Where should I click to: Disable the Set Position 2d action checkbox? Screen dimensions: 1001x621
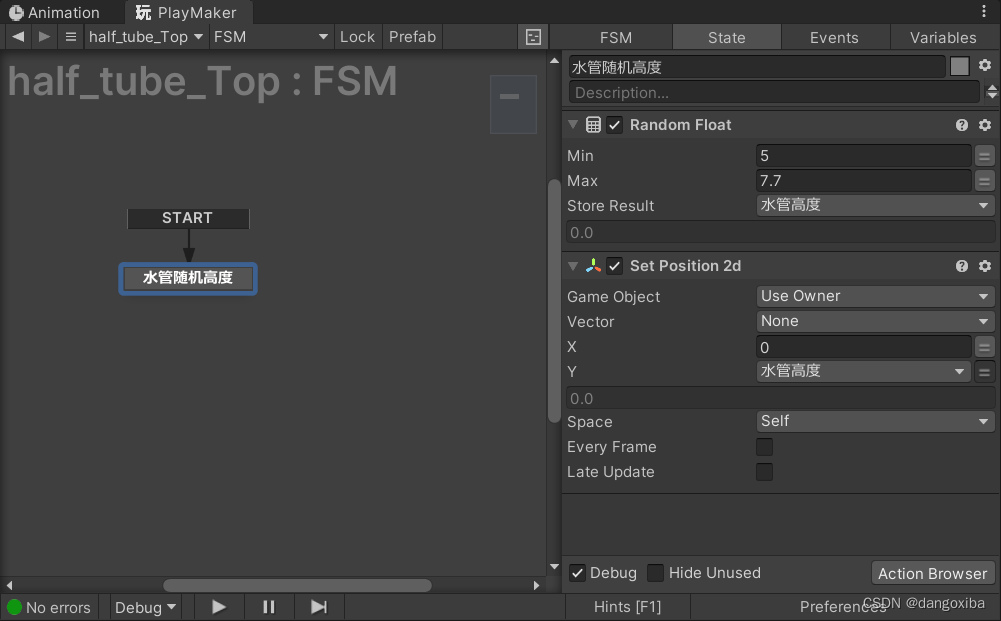click(614, 266)
